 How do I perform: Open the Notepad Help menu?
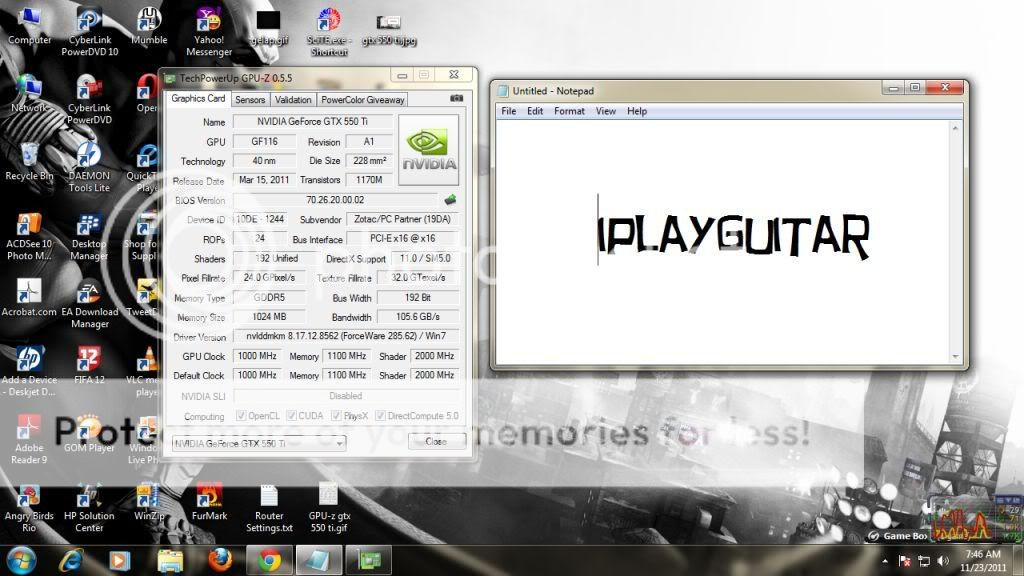637,111
